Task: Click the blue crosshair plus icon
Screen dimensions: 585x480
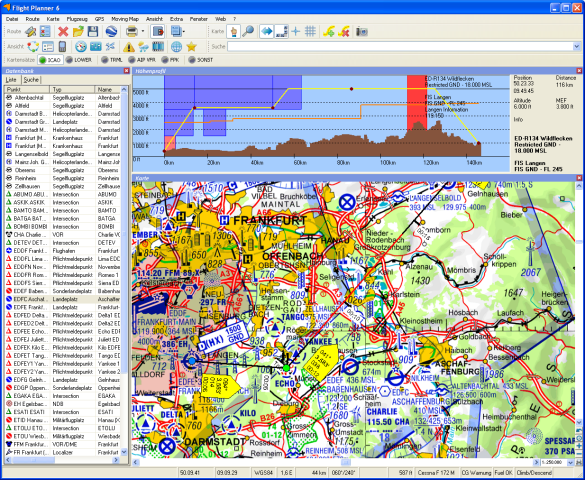Action: tap(296, 32)
